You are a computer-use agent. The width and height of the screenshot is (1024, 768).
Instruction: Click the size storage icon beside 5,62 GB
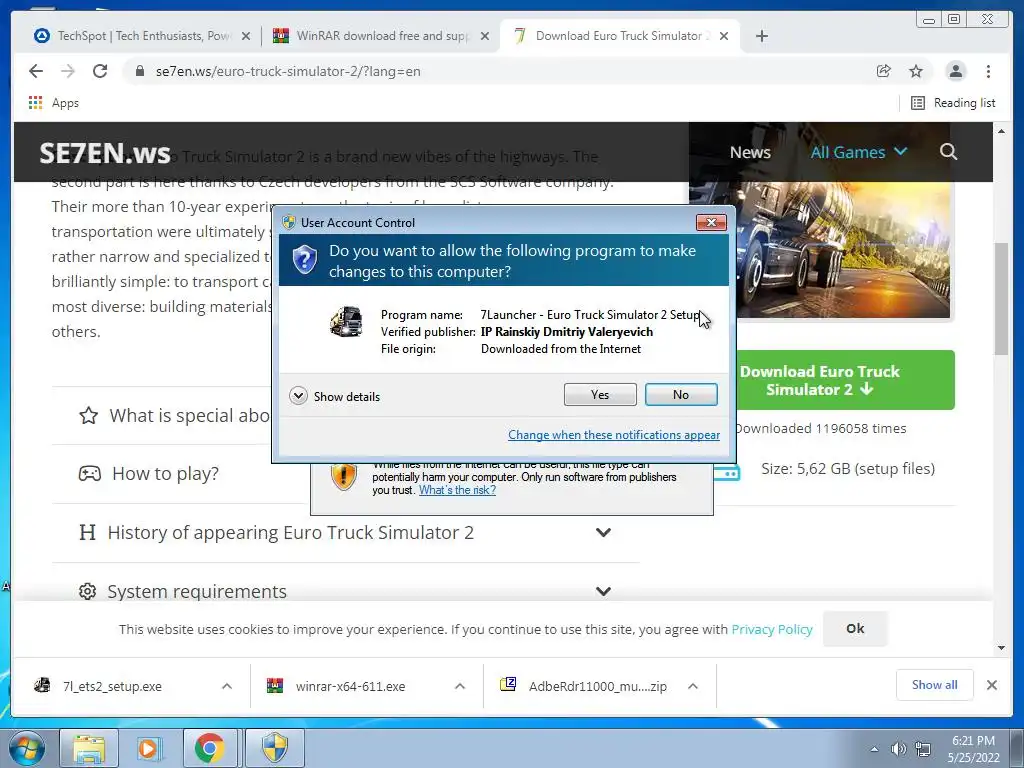[727, 472]
